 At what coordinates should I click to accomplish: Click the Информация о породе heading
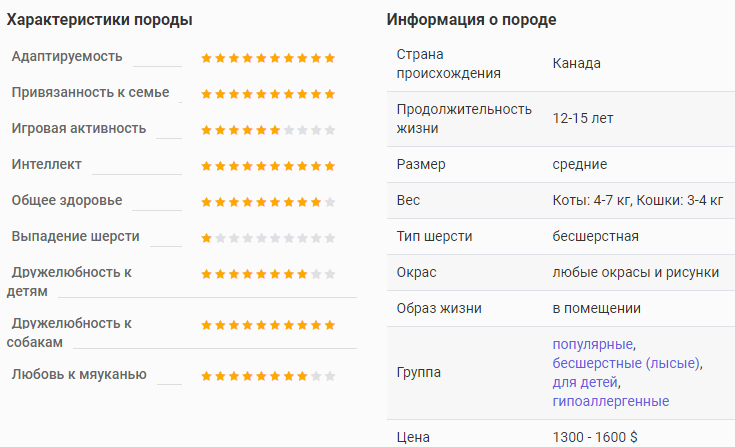coord(471,20)
